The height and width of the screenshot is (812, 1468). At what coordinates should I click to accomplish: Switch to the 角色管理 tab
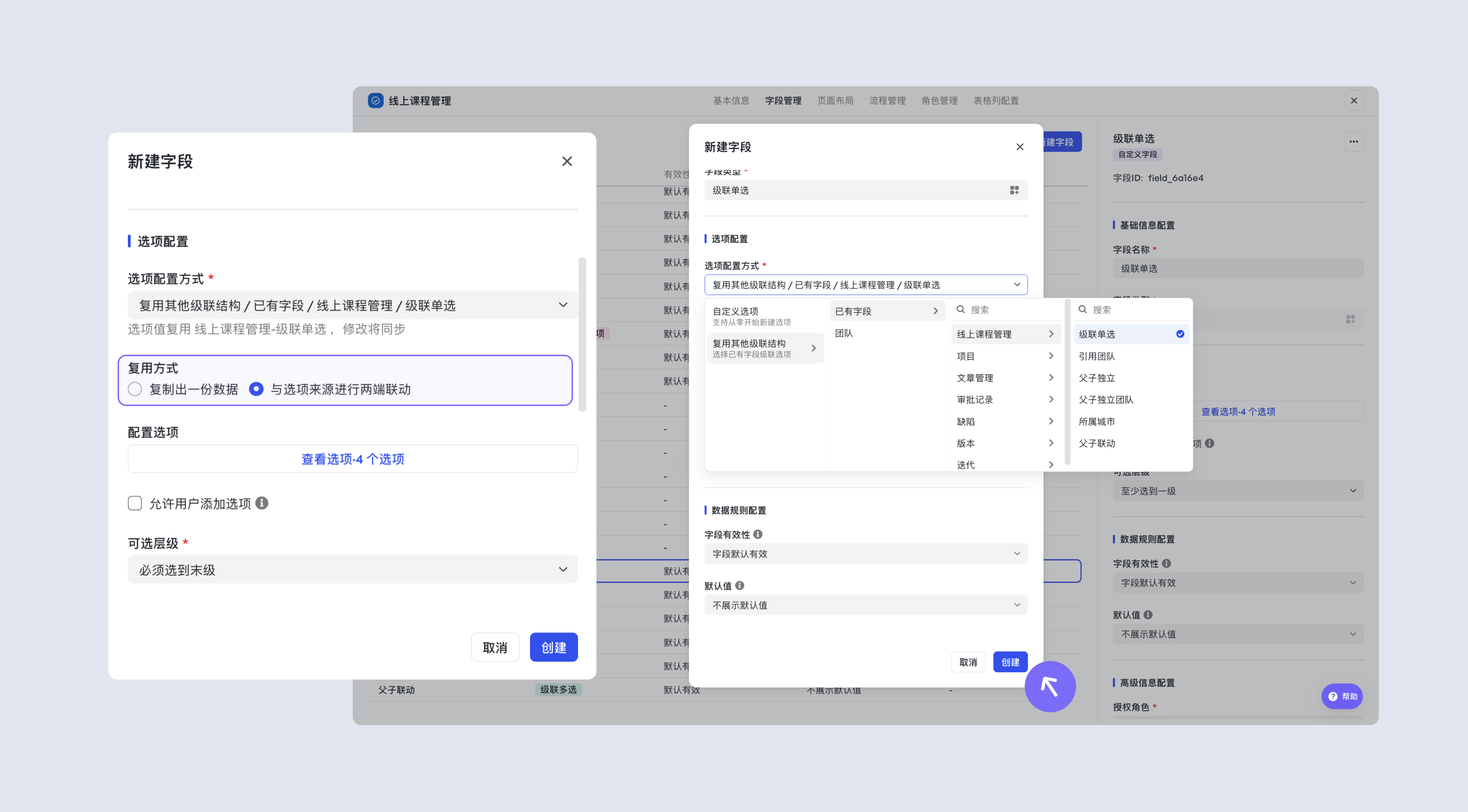940,101
